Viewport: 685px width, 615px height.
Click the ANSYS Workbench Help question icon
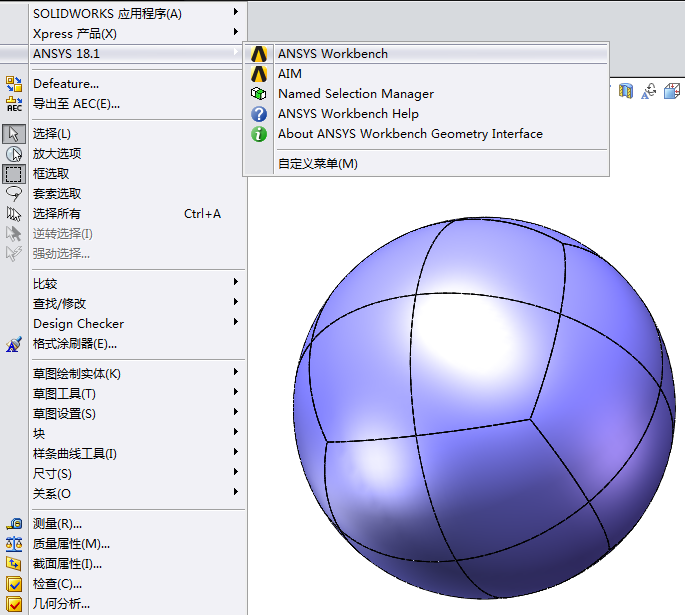(259, 114)
